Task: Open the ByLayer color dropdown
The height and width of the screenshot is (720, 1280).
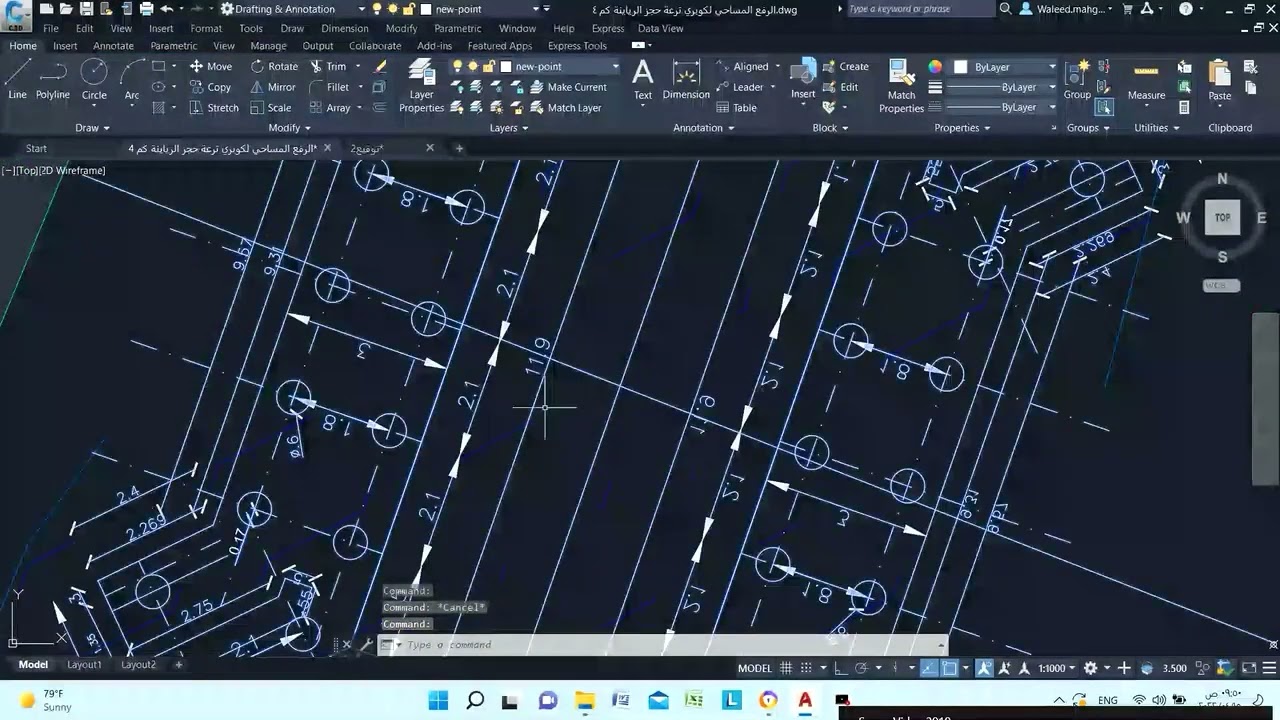Action: coord(1052,67)
